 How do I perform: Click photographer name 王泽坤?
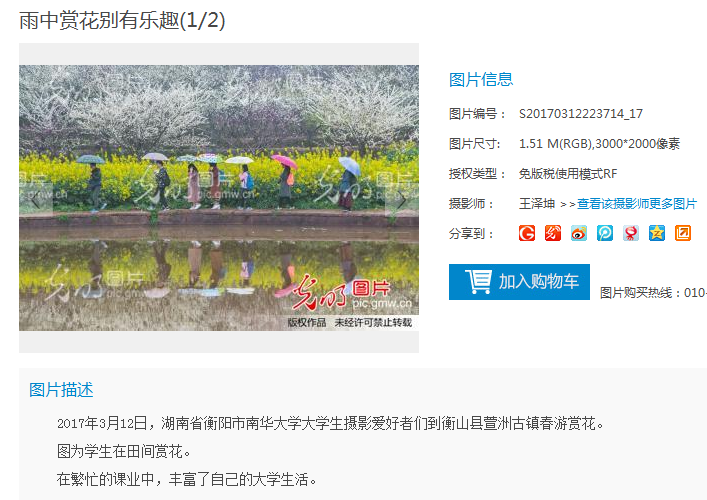point(537,204)
